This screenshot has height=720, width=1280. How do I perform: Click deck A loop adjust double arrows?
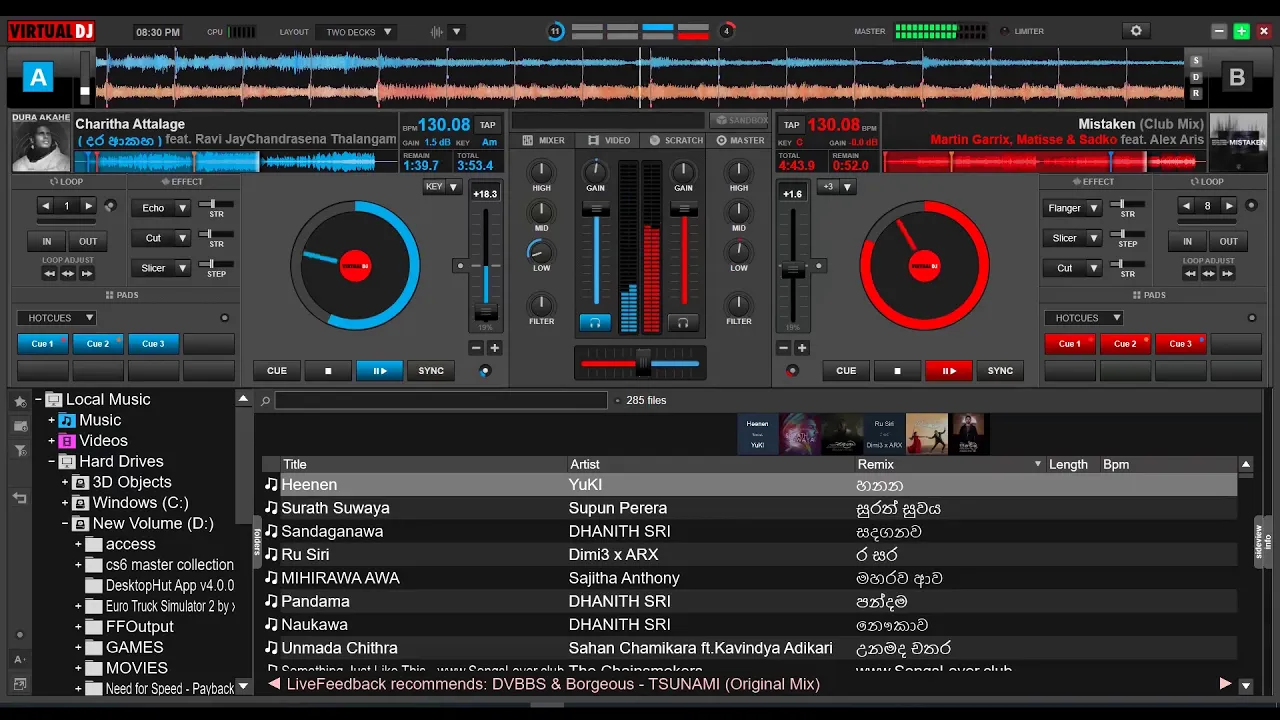(87, 273)
